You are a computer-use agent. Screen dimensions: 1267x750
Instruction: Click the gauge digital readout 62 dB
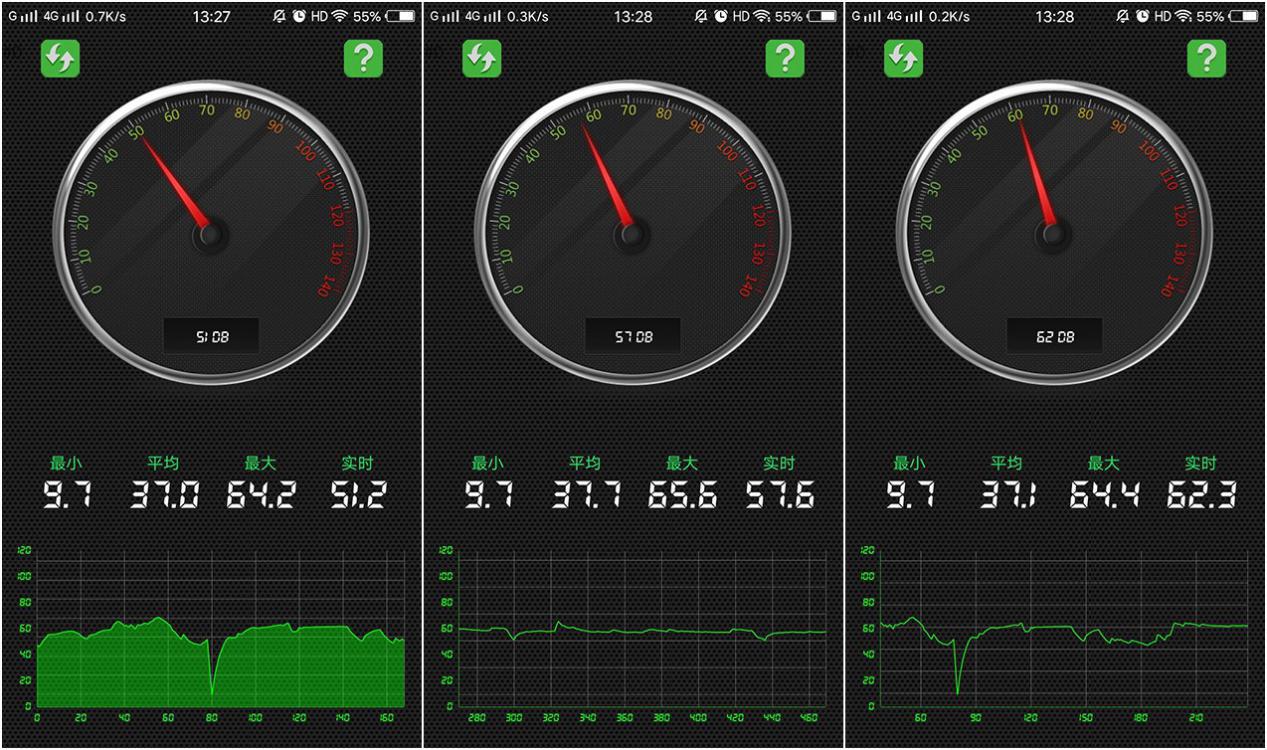pos(1055,337)
